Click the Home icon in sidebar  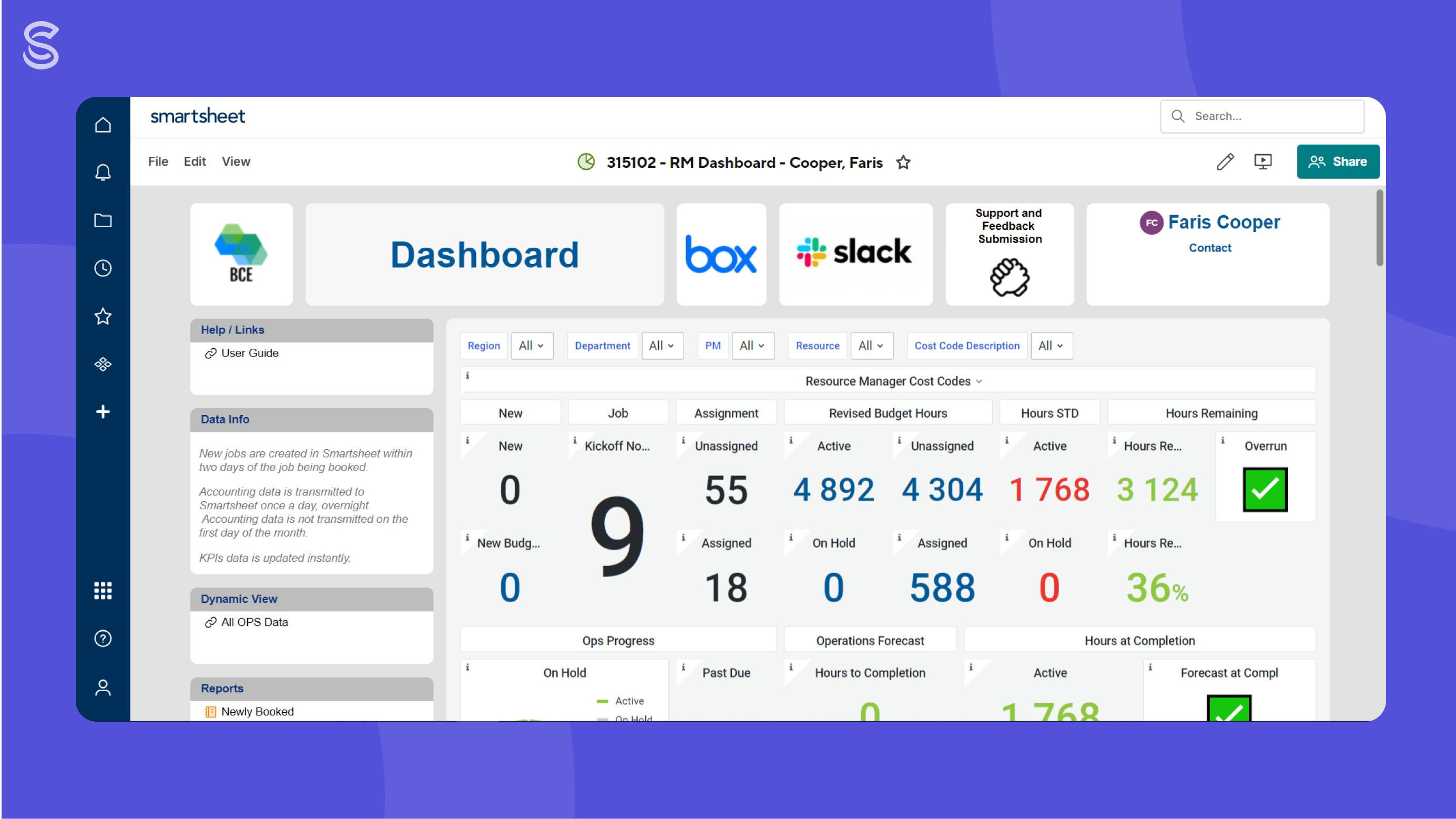(x=103, y=125)
